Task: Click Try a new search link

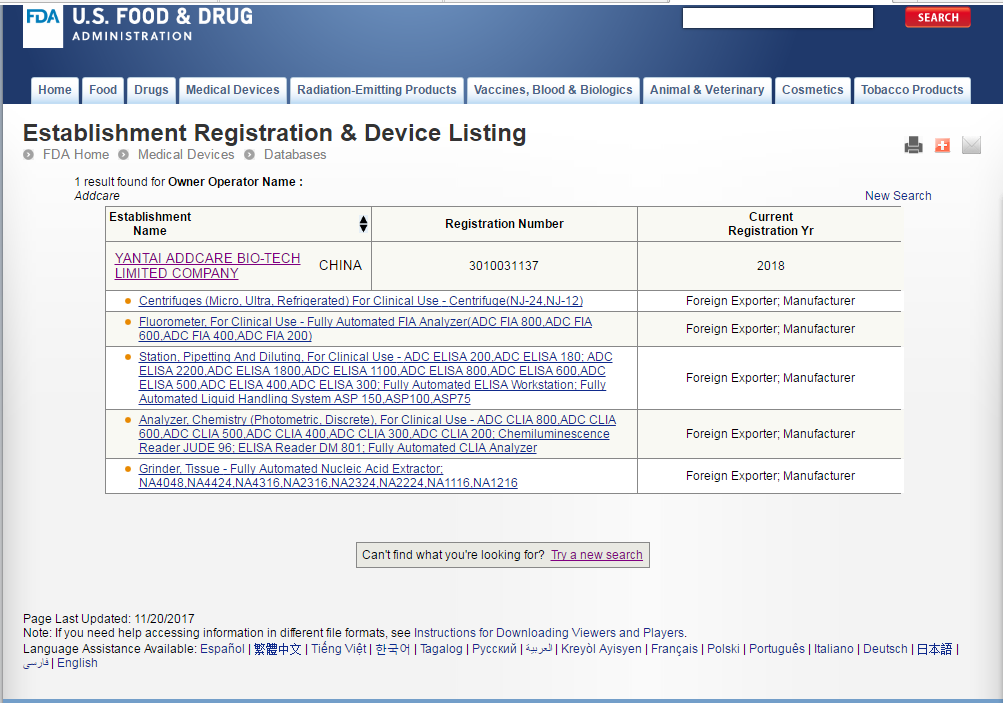Action: [x=597, y=555]
